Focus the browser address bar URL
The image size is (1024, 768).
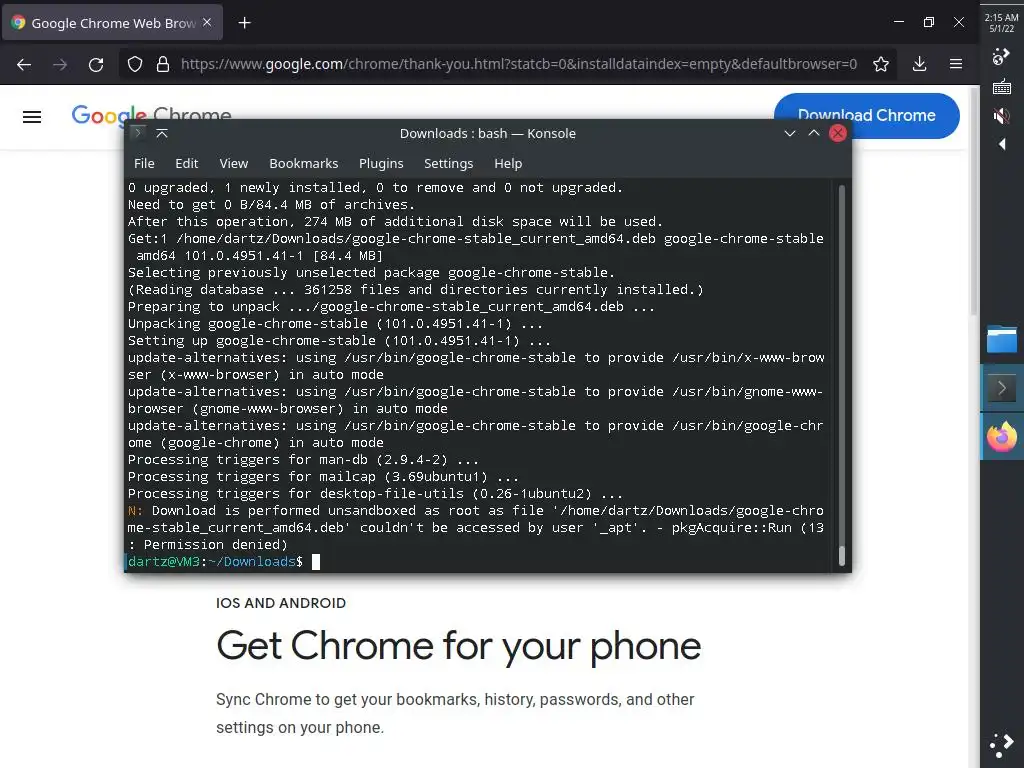[519, 64]
